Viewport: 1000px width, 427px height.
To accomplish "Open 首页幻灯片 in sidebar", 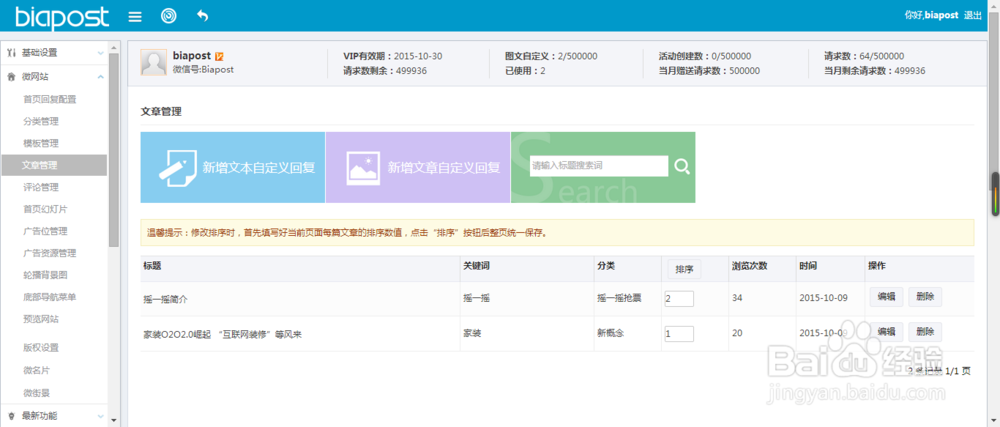I will point(45,209).
